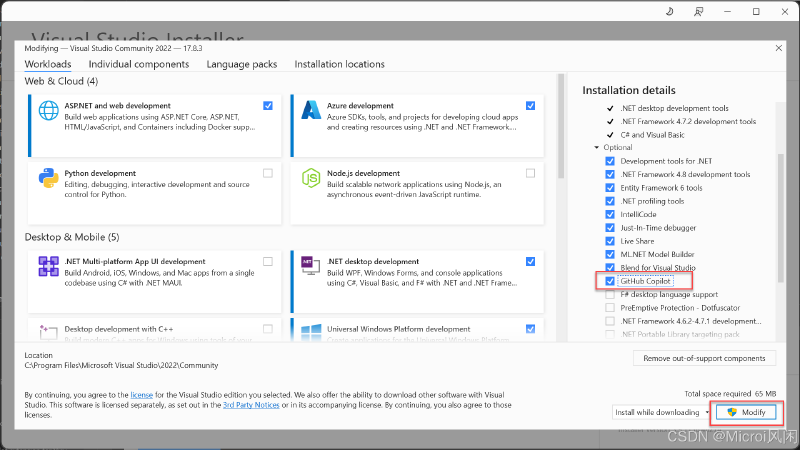Close the Modifying dialog with the X

(x=779, y=48)
